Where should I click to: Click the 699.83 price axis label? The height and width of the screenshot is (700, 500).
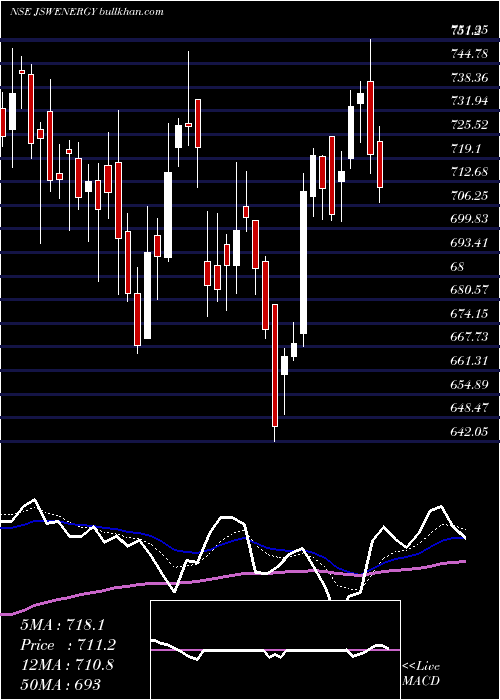(x=469, y=219)
